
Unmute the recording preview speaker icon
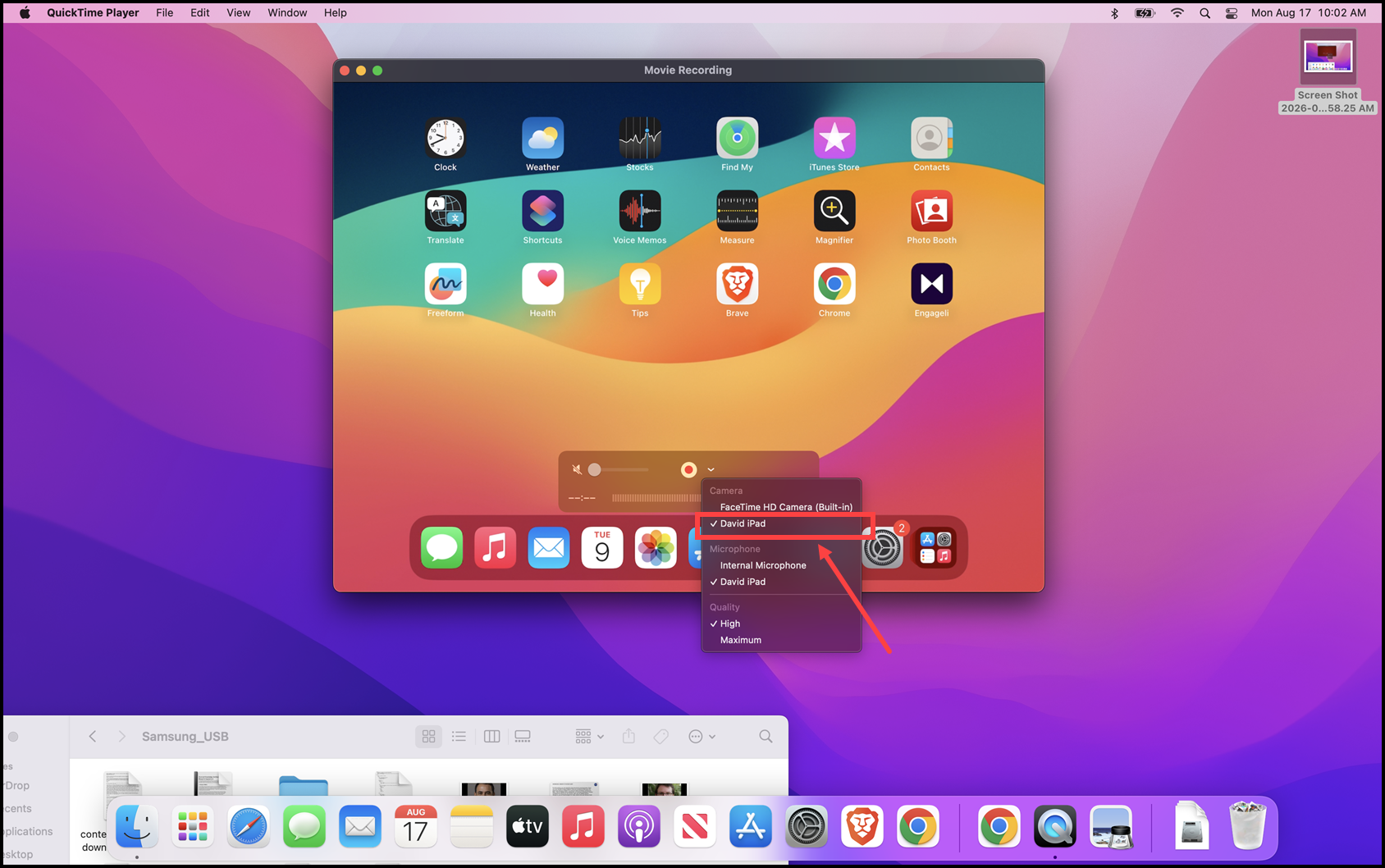pyautogui.click(x=577, y=469)
